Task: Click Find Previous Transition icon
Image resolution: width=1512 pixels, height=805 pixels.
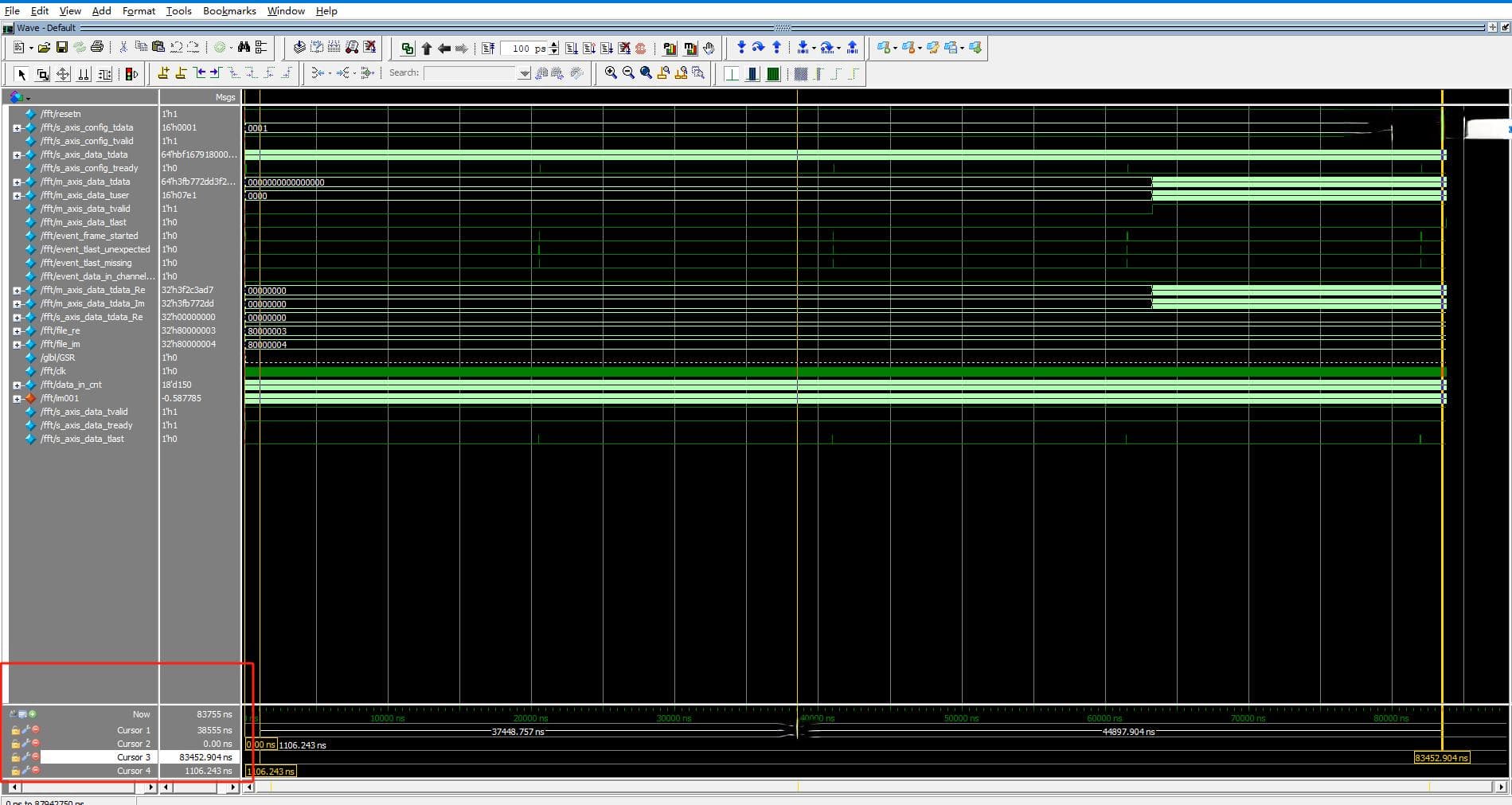Action: pyautogui.click(x=199, y=73)
